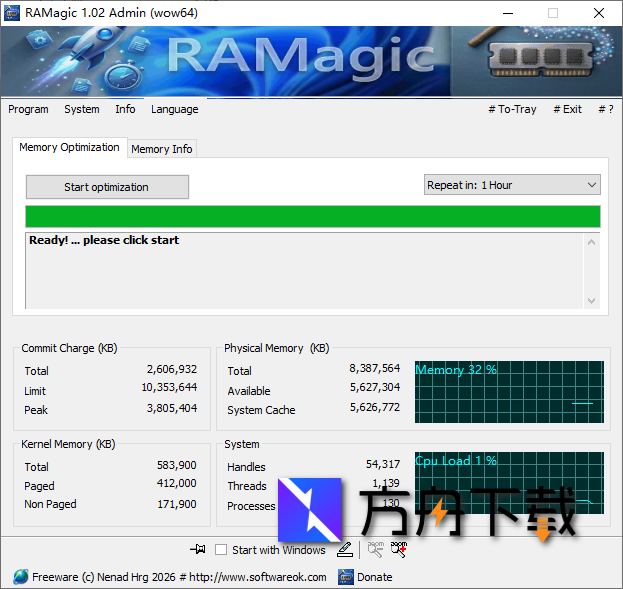Click the RAMagic banner image
This screenshot has height=589, width=623.
(312, 62)
